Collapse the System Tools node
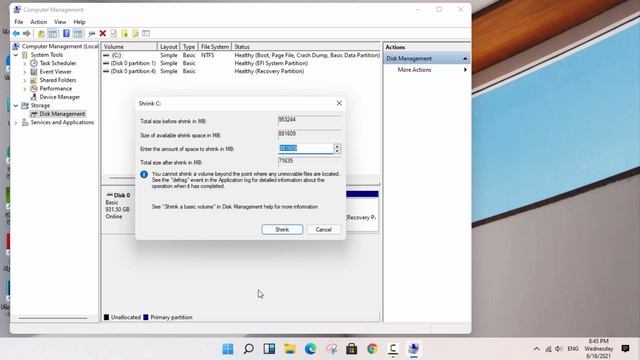The image size is (640, 360). coord(16,55)
